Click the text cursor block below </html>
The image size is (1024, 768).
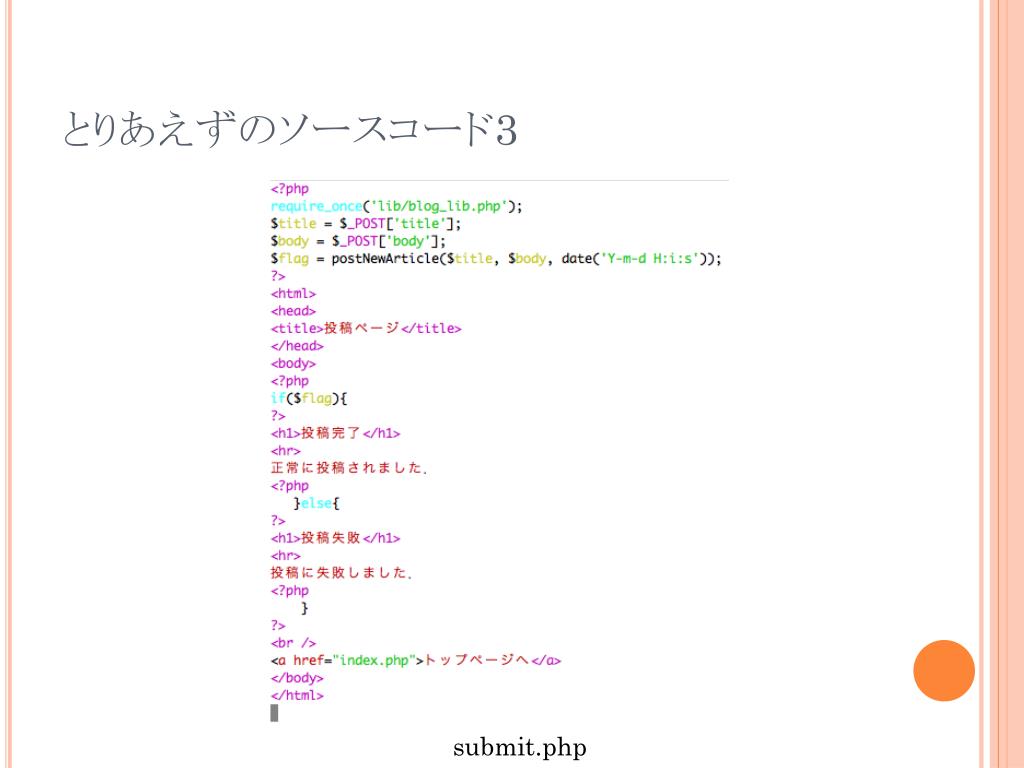click(x=274, y=713)
